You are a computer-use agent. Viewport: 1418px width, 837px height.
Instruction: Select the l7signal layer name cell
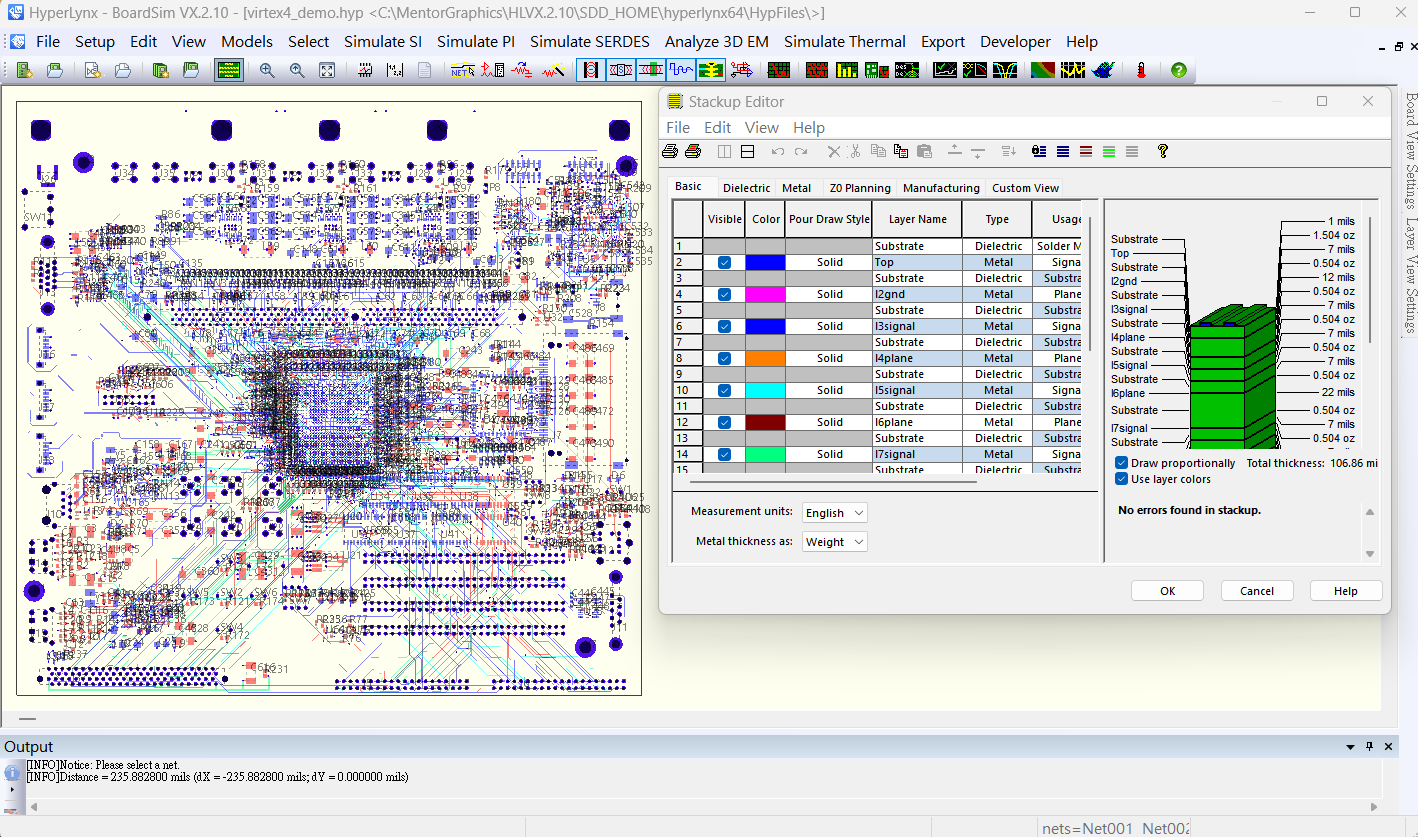pos(917,454)
